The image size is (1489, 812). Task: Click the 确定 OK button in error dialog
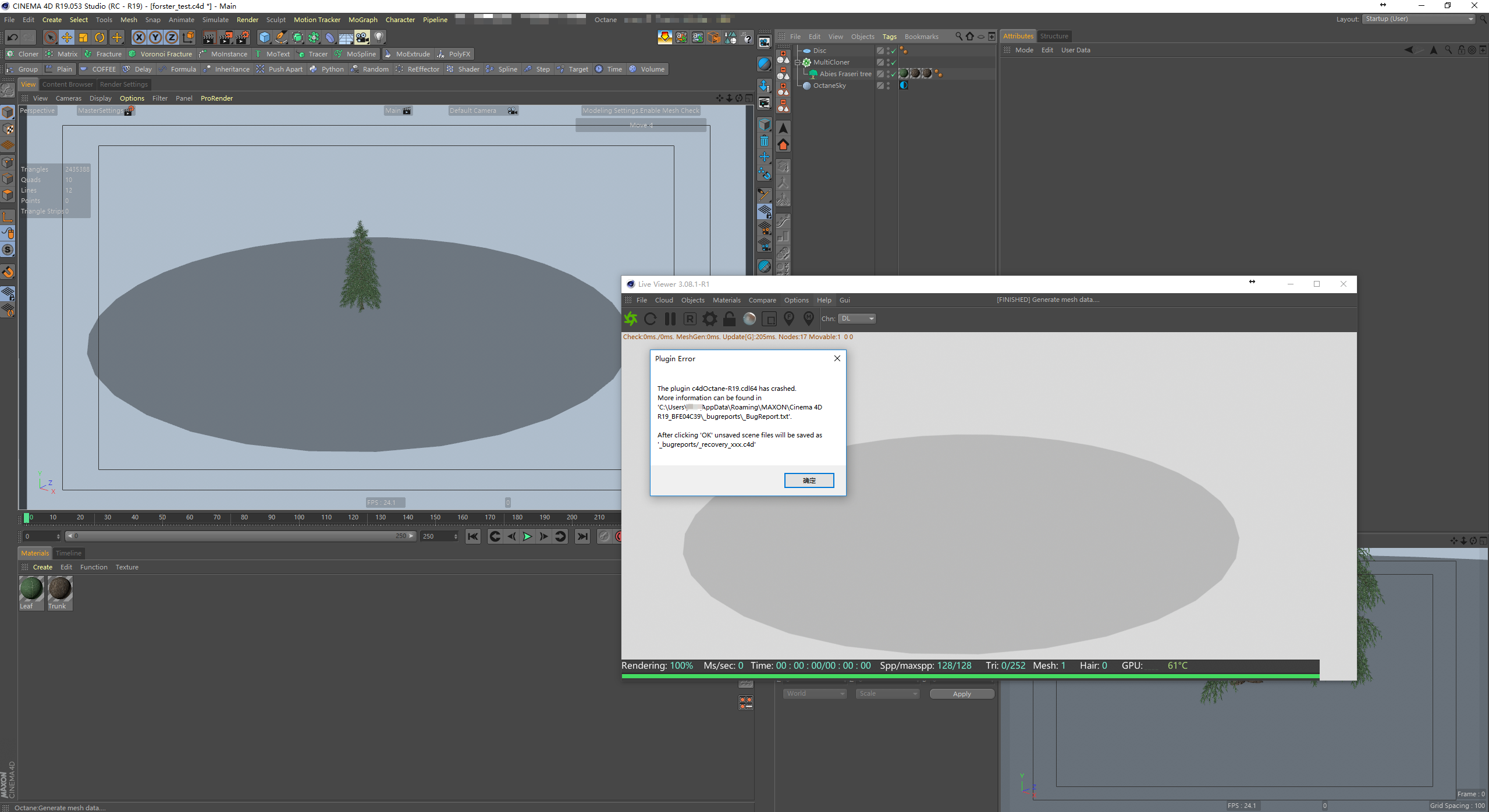coord(809,480)
